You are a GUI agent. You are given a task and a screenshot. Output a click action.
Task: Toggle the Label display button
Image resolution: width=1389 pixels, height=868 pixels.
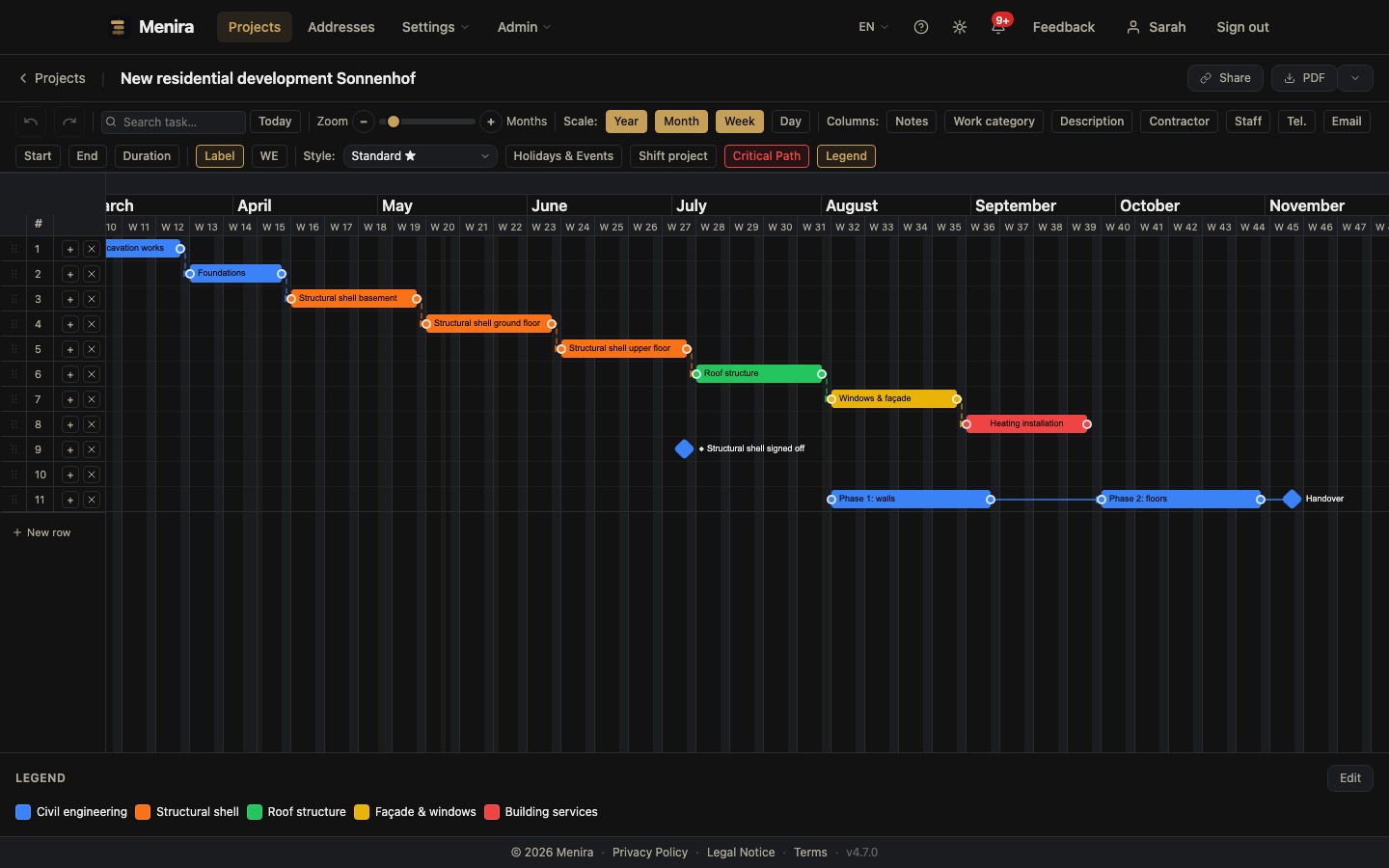(x=220, y=156)
